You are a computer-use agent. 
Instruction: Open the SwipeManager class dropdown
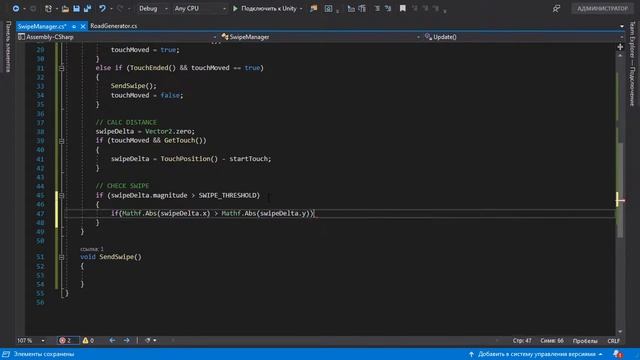[x=320, y=37]
